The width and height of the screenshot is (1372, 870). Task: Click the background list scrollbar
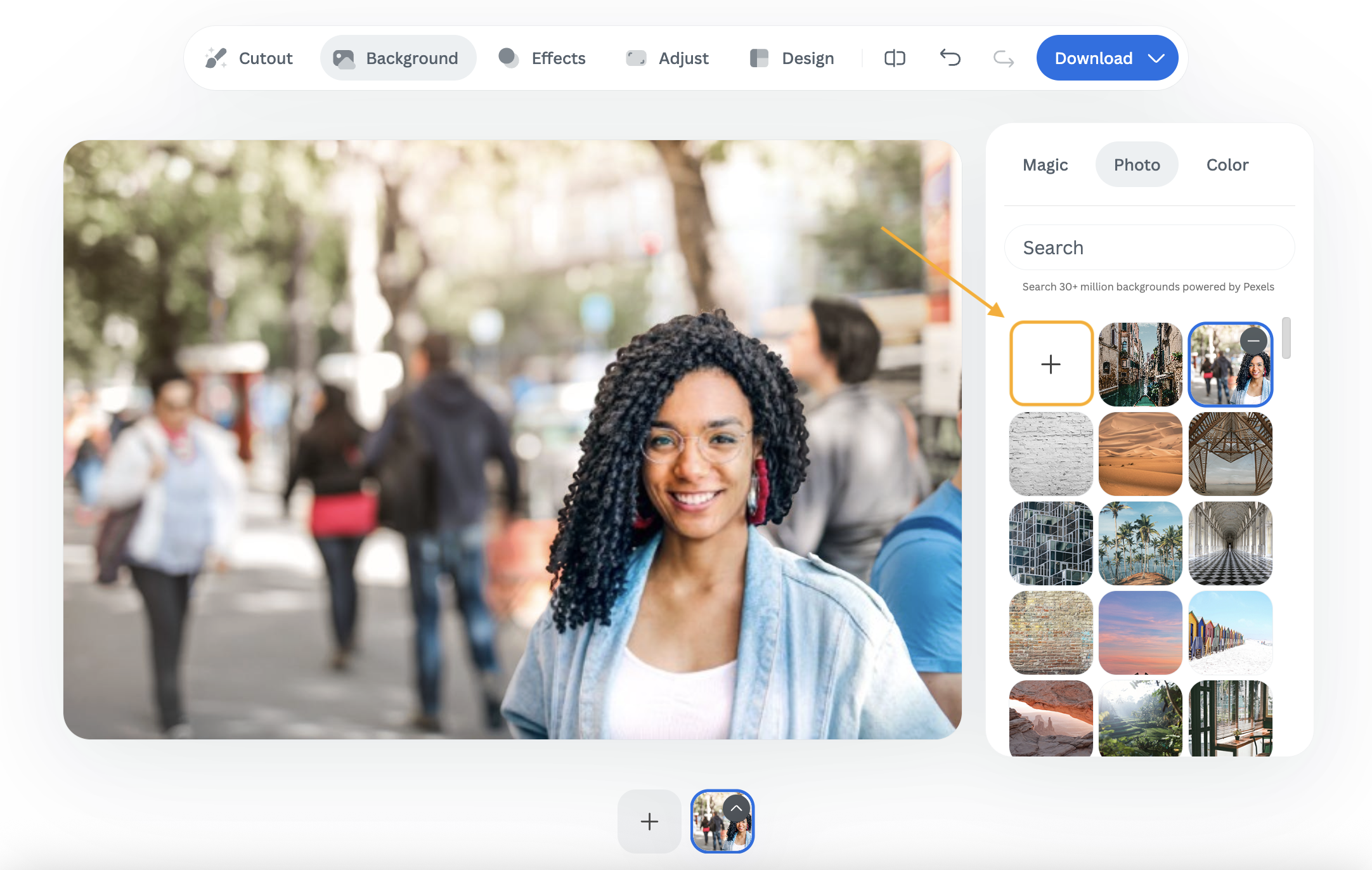pos(1286,338)
